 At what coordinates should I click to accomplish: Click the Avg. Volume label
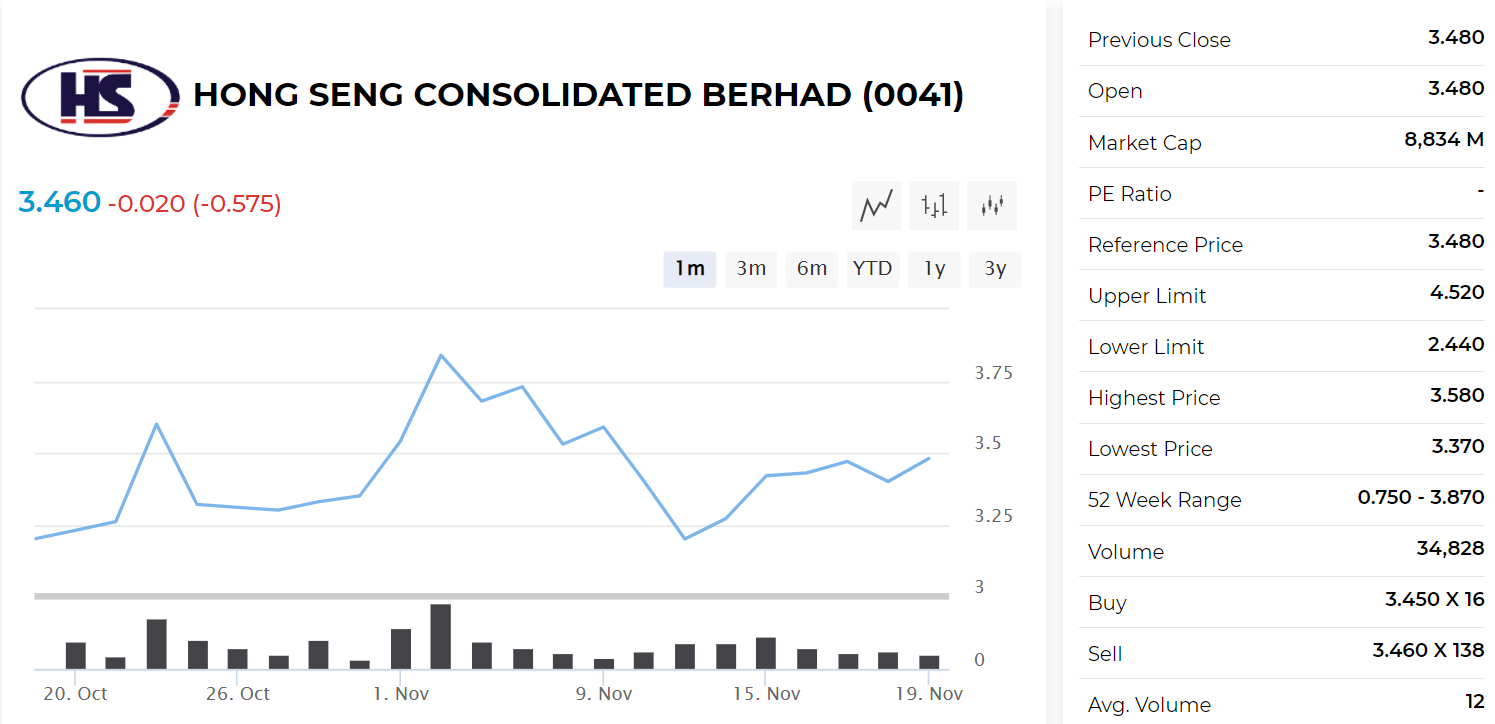[1149, 705]
